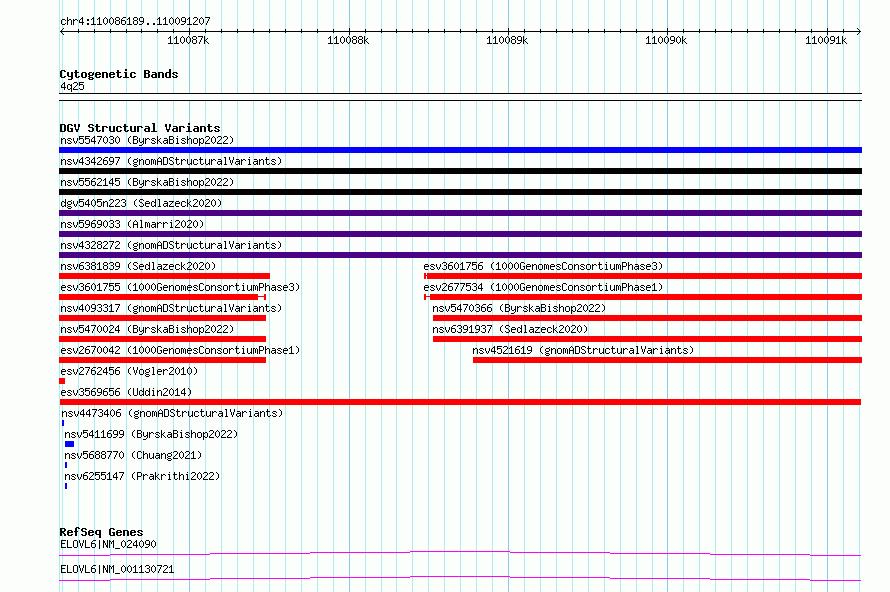Click variant label esv3569656 (Uddin2014)

126,392
